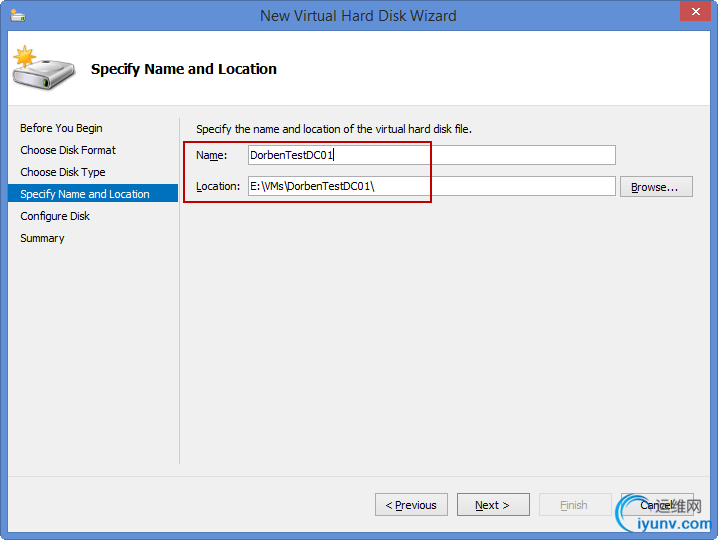Open Browse to choose a location
Screen dimensions: 718x540
coord(656,187)
